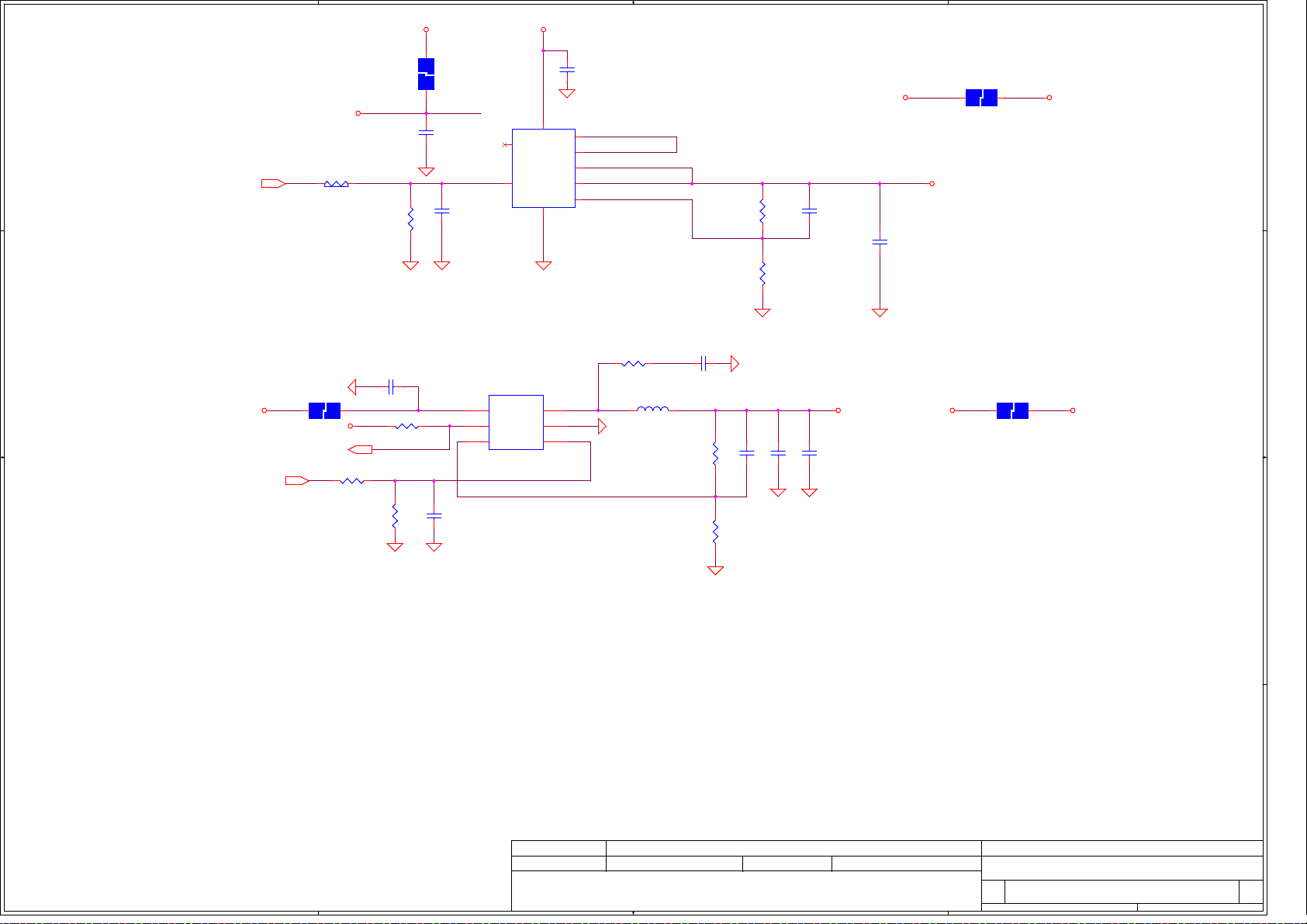Viewport: 1307px width, 924px height.
Task: Select the isolated blue jumper at lower right
Action: (1012, 410)
